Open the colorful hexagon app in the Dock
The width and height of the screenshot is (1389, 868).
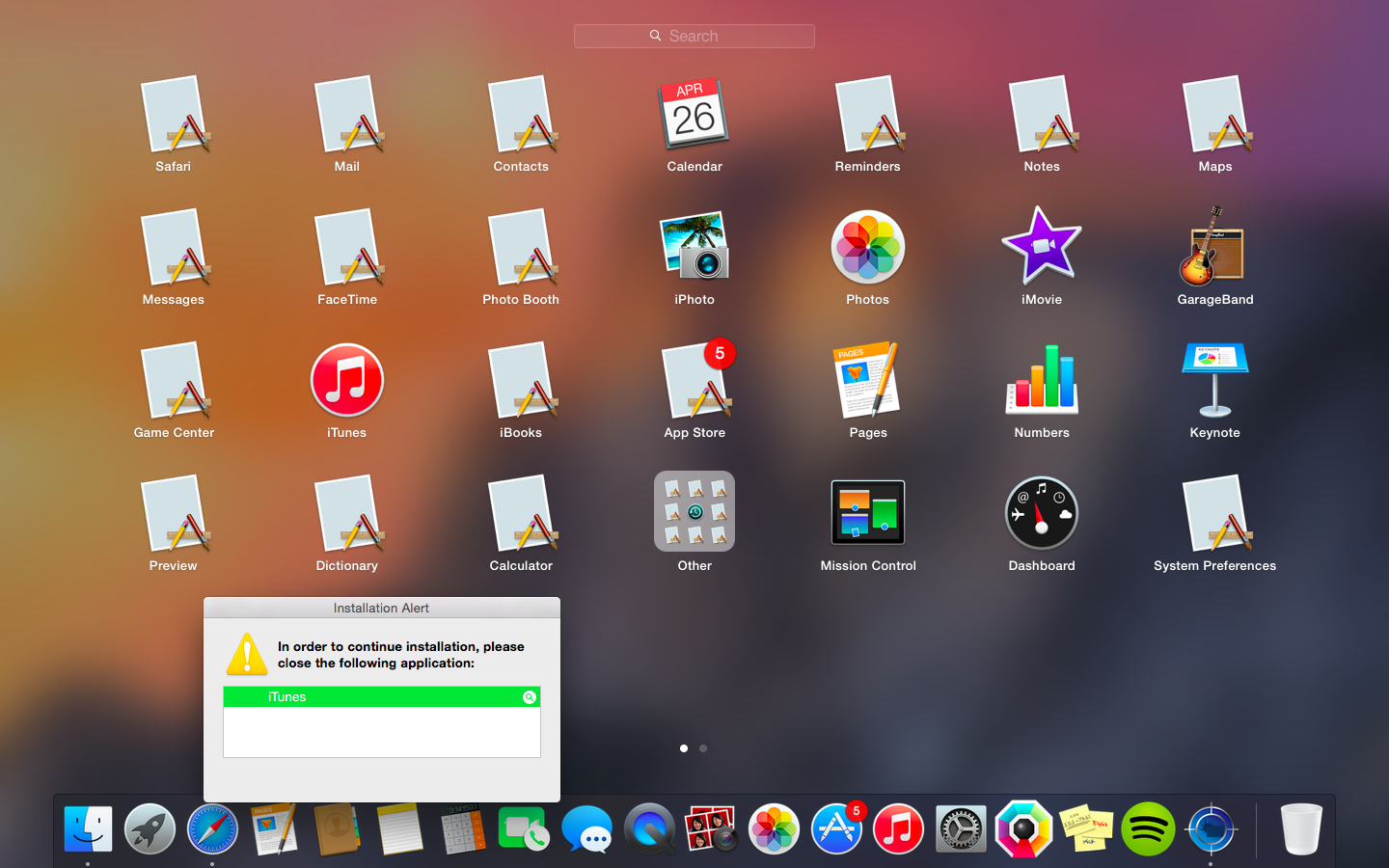click(x=1023, y=829)
